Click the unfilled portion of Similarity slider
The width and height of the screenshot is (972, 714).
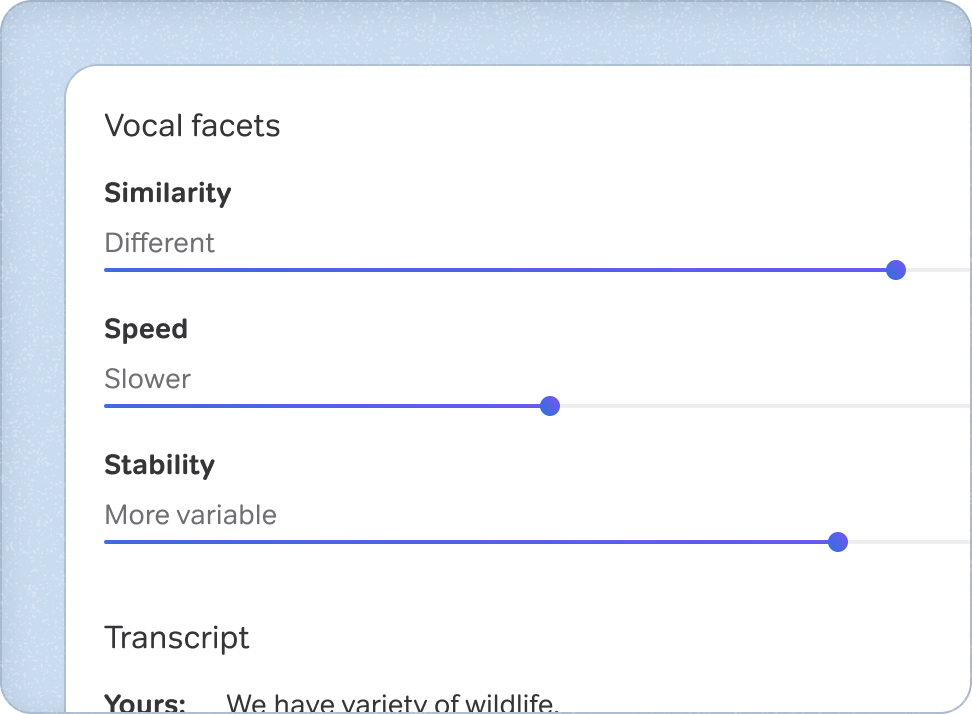click(940, 270)
